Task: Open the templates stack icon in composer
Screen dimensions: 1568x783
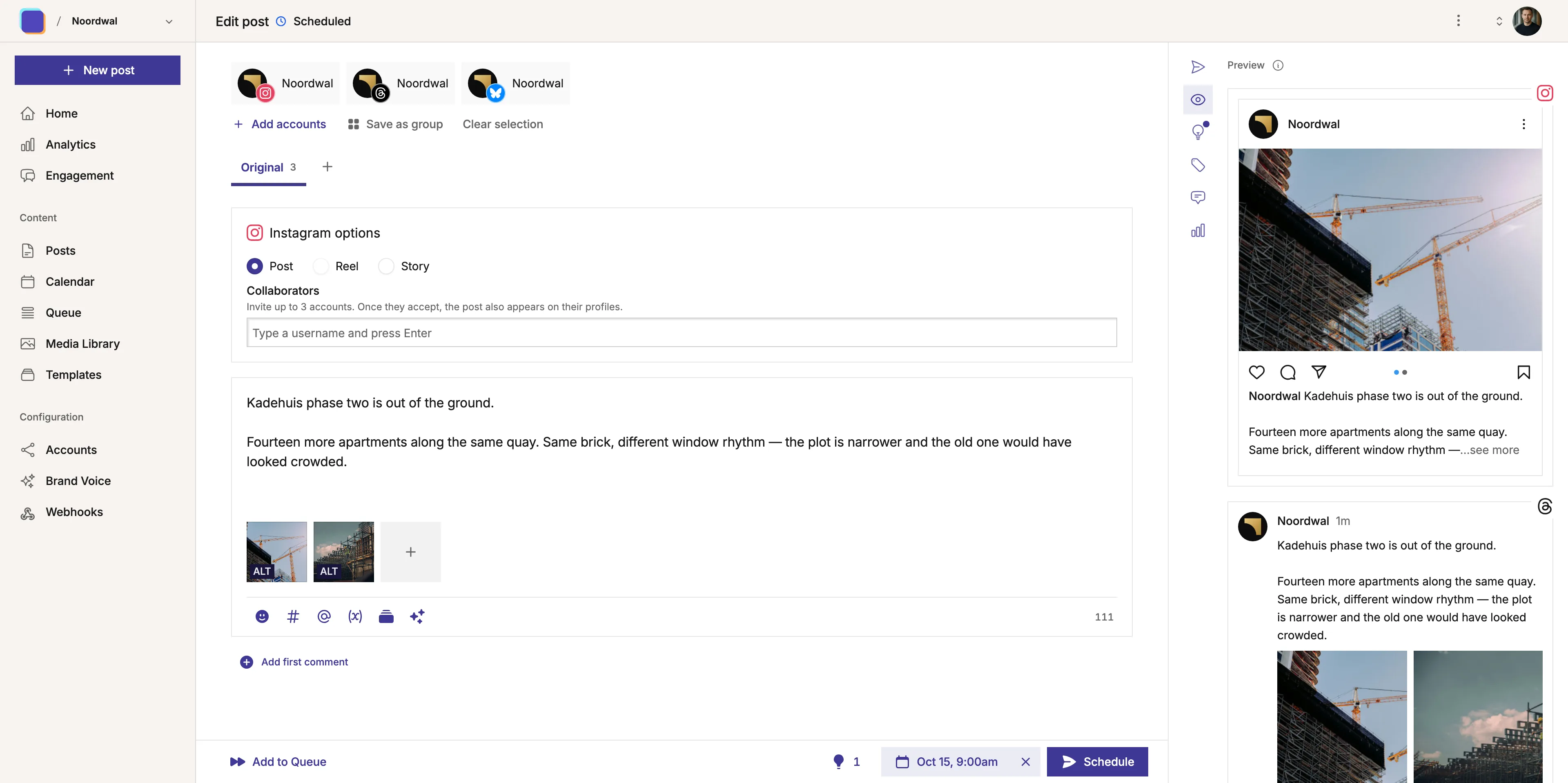Action: [386, 616]
